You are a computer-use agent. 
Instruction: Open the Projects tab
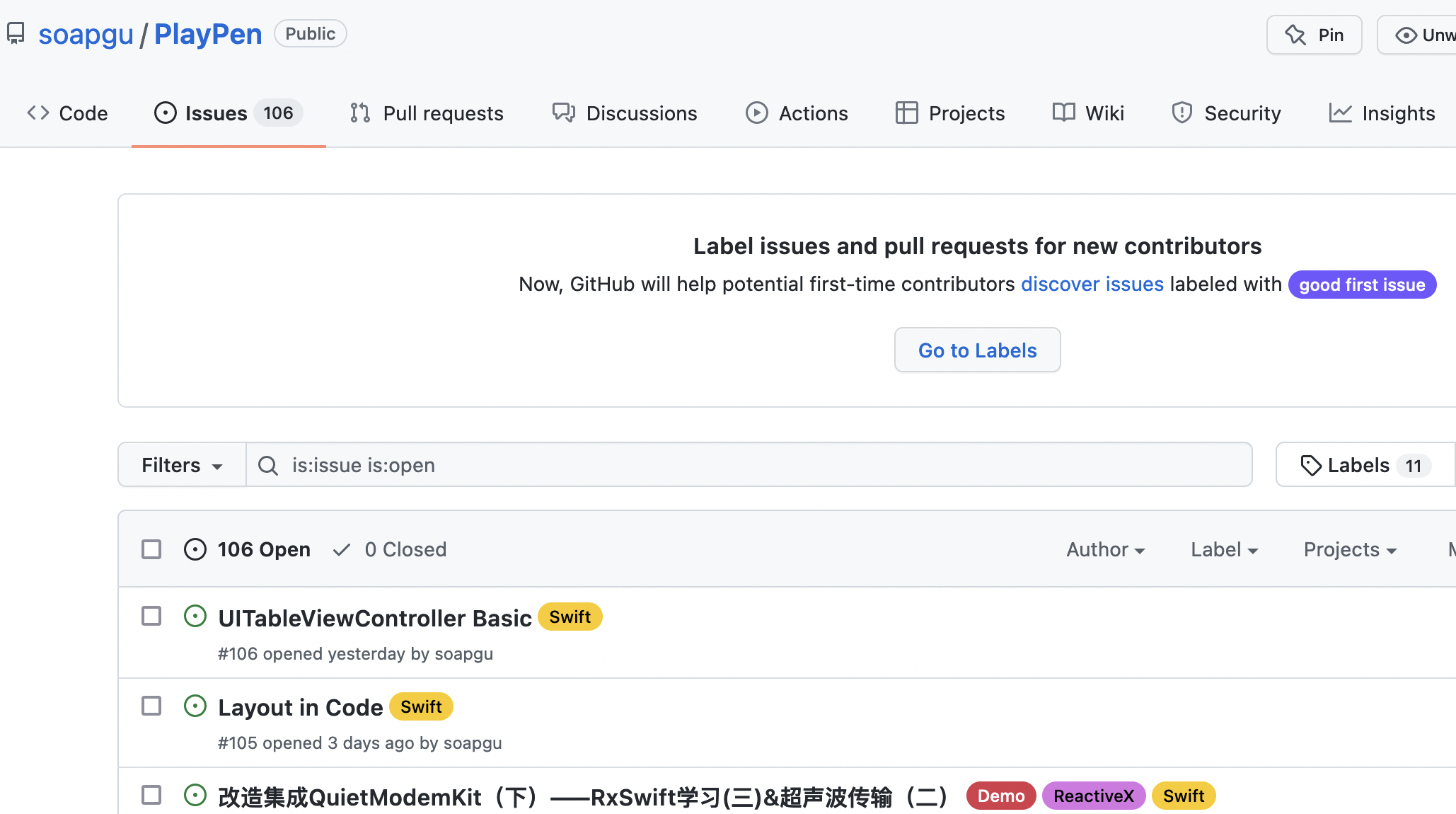click(x=950, y=113)
